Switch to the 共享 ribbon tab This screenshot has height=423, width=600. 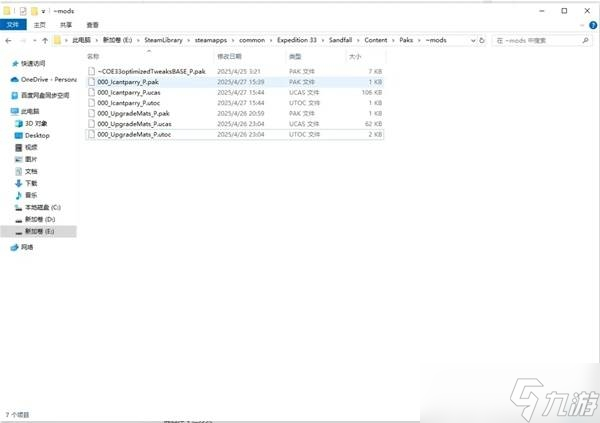pos(66,25)
